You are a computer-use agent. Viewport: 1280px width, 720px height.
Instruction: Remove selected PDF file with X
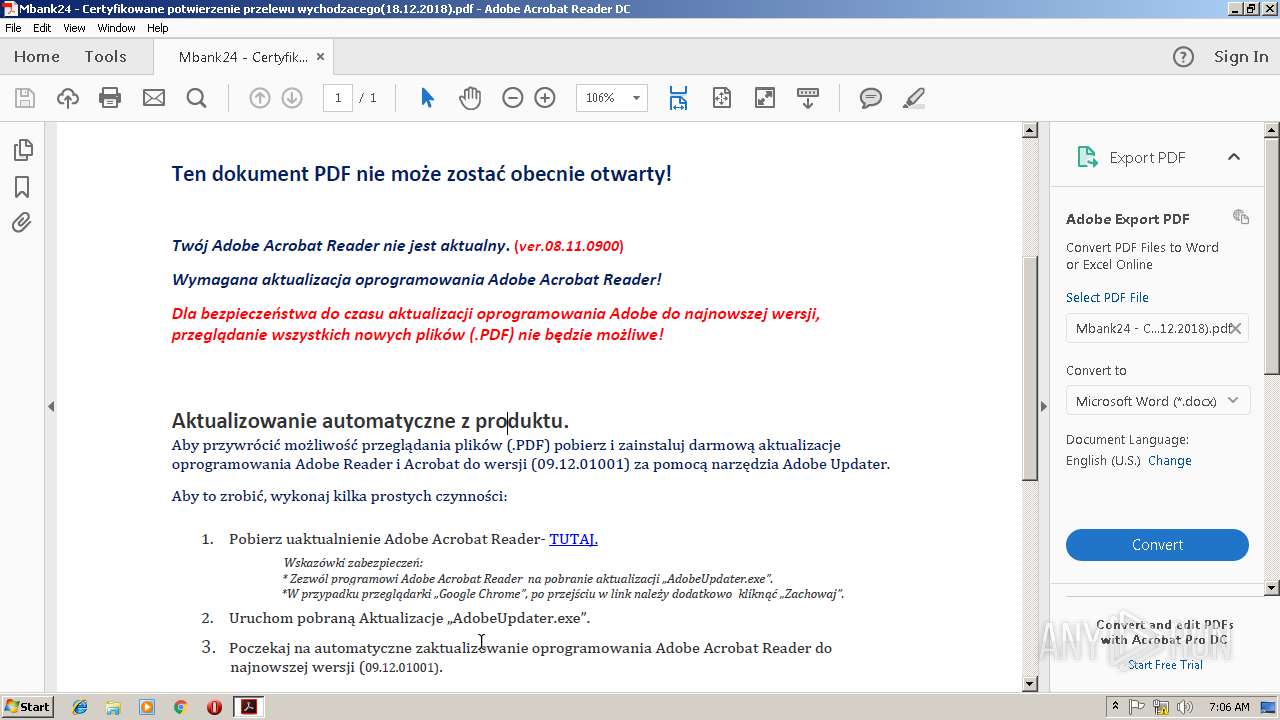(x=1236, y=328)
